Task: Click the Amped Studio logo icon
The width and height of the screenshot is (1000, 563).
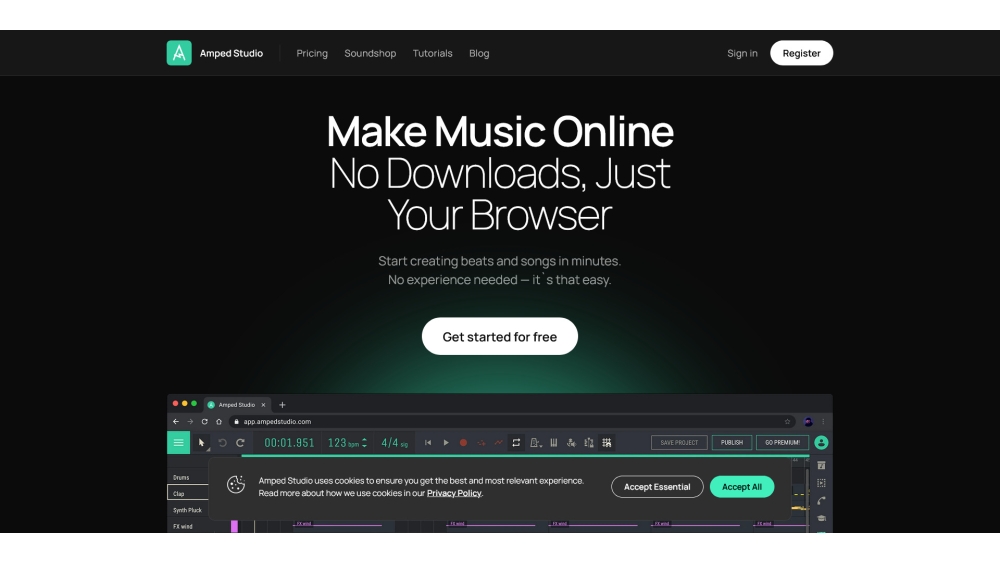Action: point(179,53)
